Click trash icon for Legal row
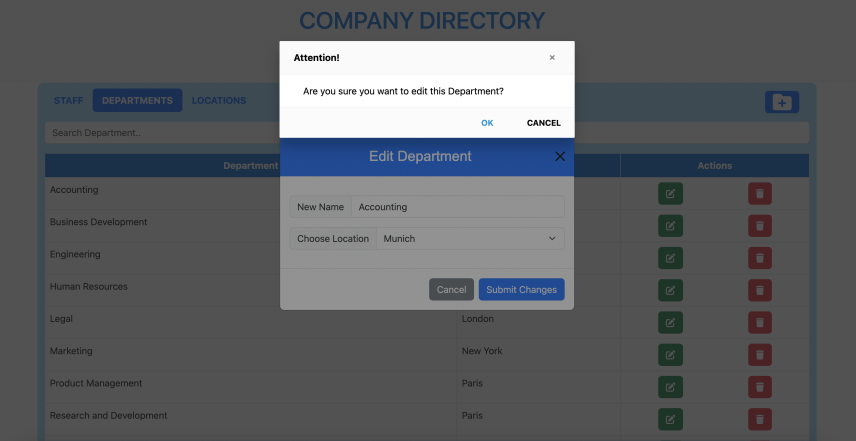Viewport: 856px width, 441px height. (x=759, y=322)
